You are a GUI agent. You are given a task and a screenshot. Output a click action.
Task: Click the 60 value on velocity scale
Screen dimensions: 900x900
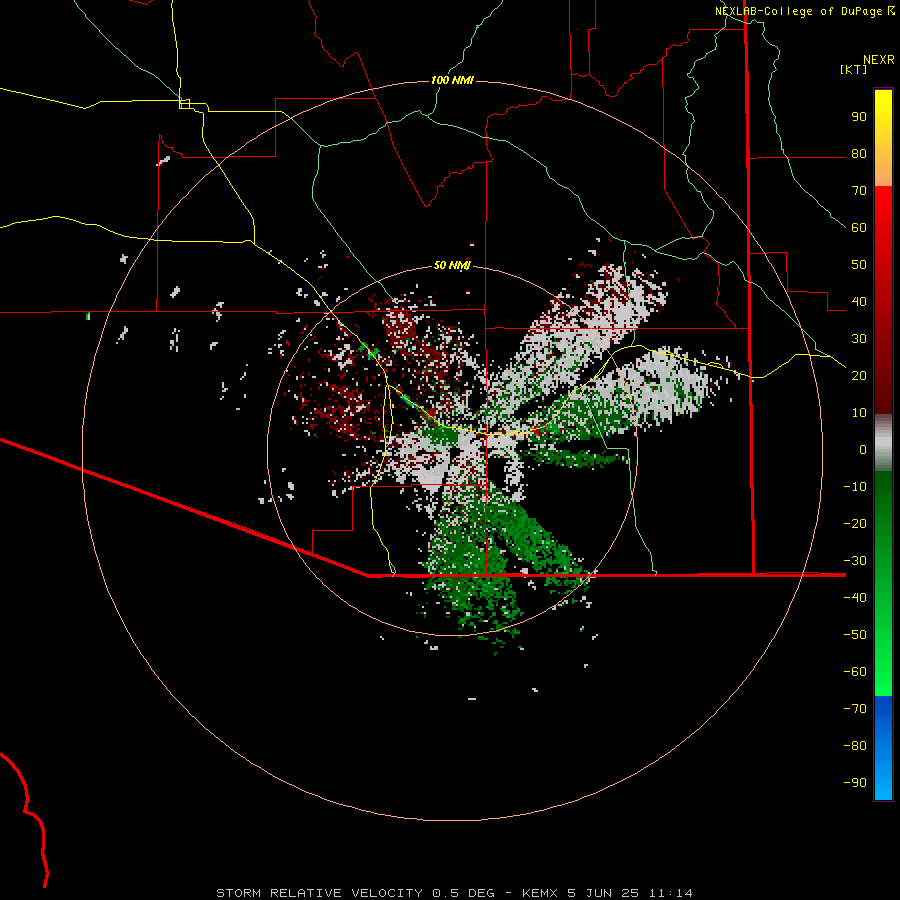859,228
